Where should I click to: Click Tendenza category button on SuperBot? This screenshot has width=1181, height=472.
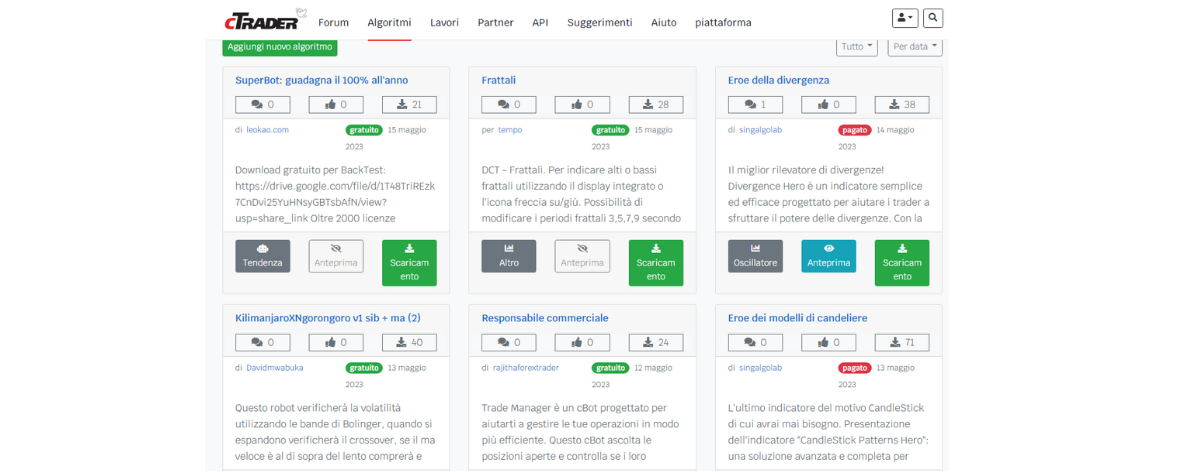262,256
